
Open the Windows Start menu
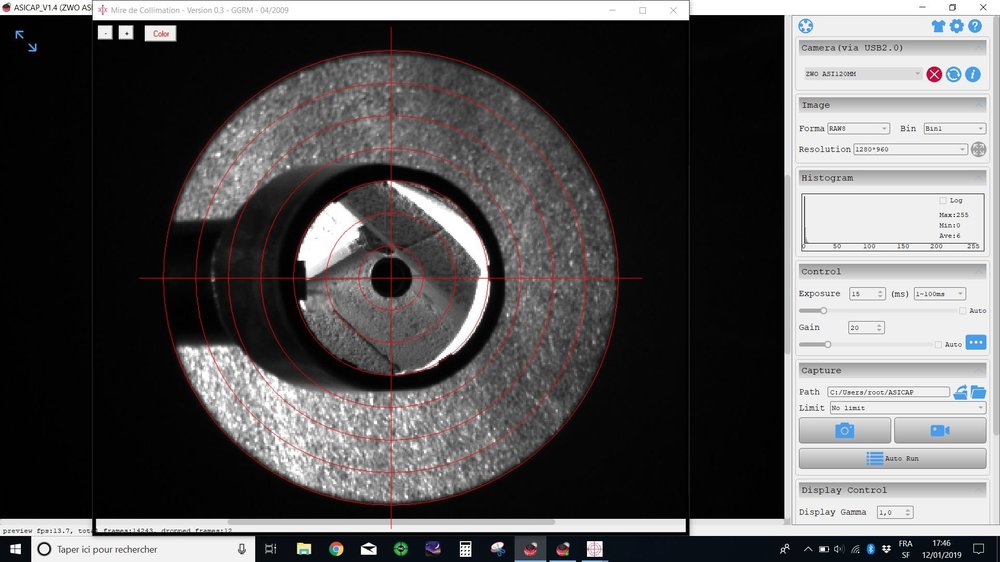coord(15,549)
